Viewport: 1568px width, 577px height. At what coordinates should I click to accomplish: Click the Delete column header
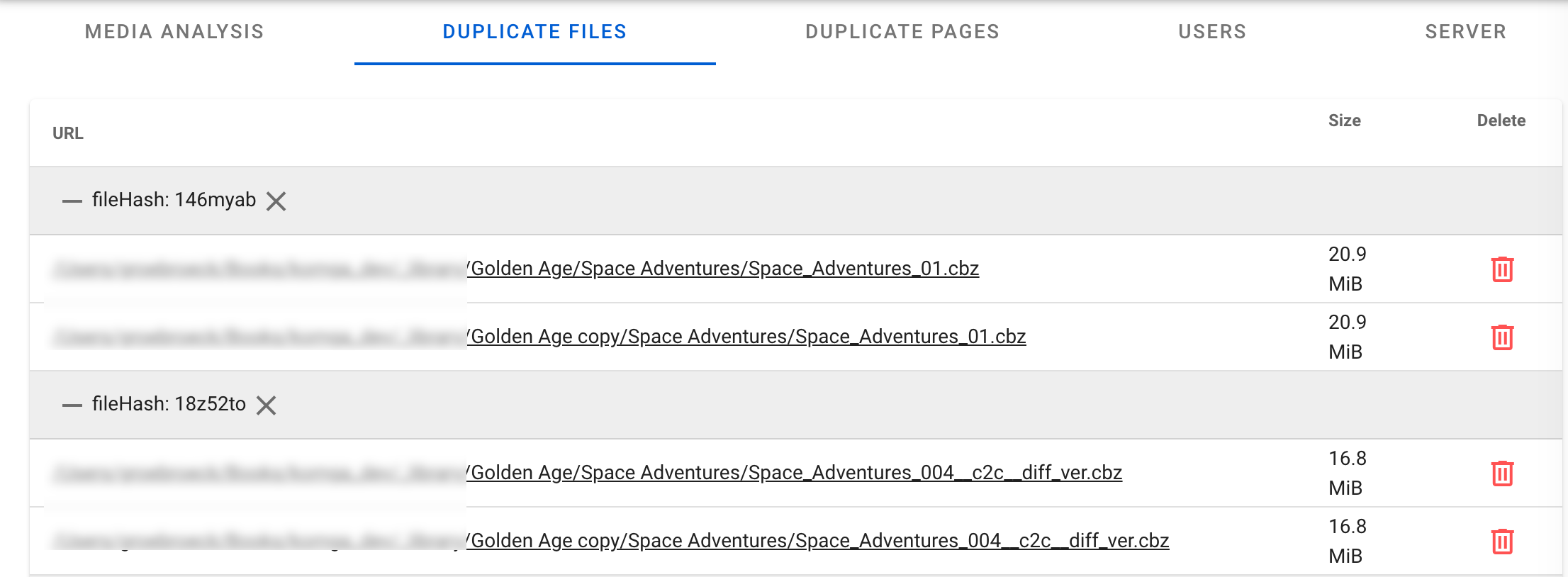[x=1501, y=121]
